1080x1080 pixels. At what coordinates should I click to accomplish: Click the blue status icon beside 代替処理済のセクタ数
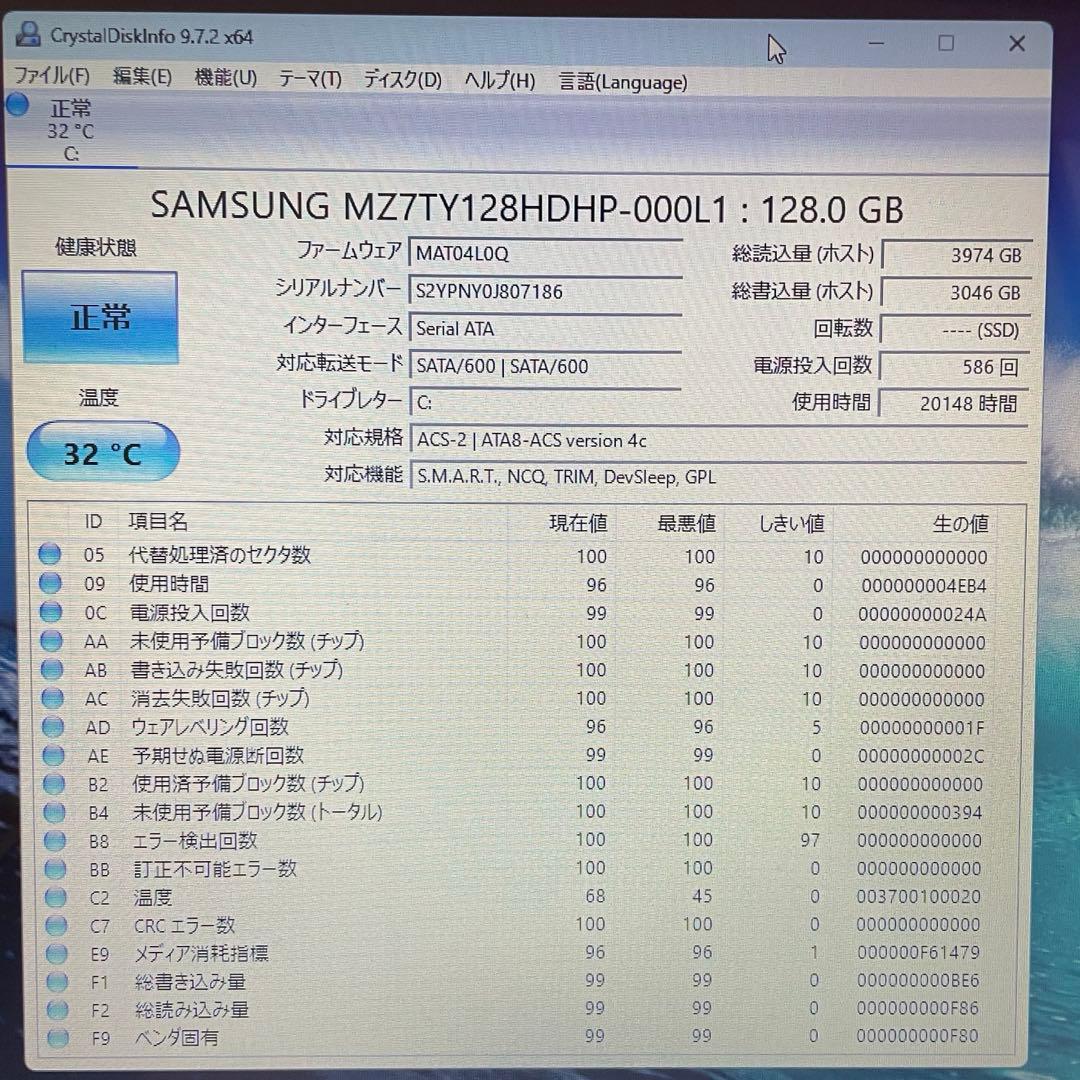point(51,556)
